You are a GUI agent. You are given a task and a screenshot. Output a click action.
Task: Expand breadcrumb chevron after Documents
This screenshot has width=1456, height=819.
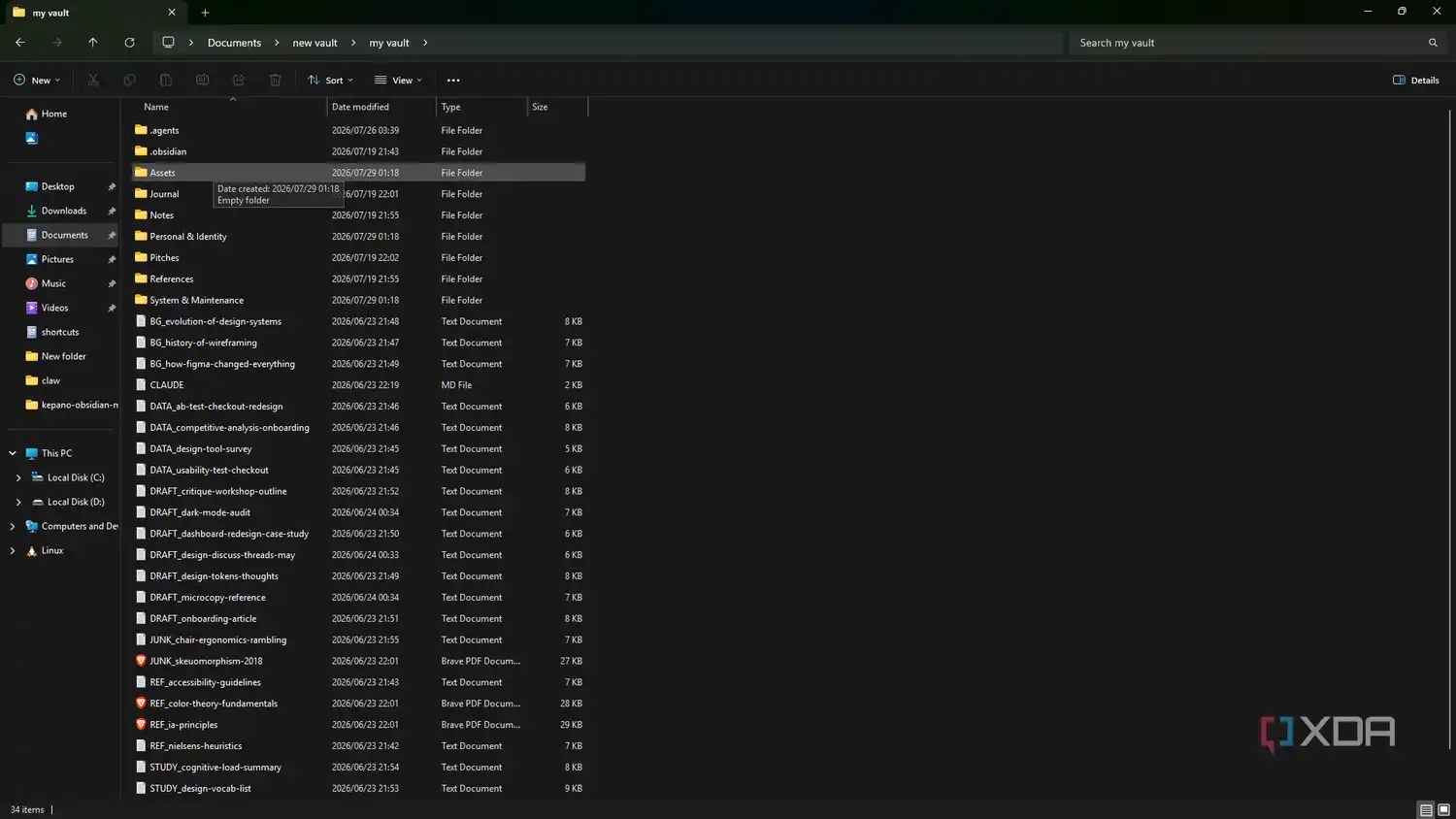point(277,43)
